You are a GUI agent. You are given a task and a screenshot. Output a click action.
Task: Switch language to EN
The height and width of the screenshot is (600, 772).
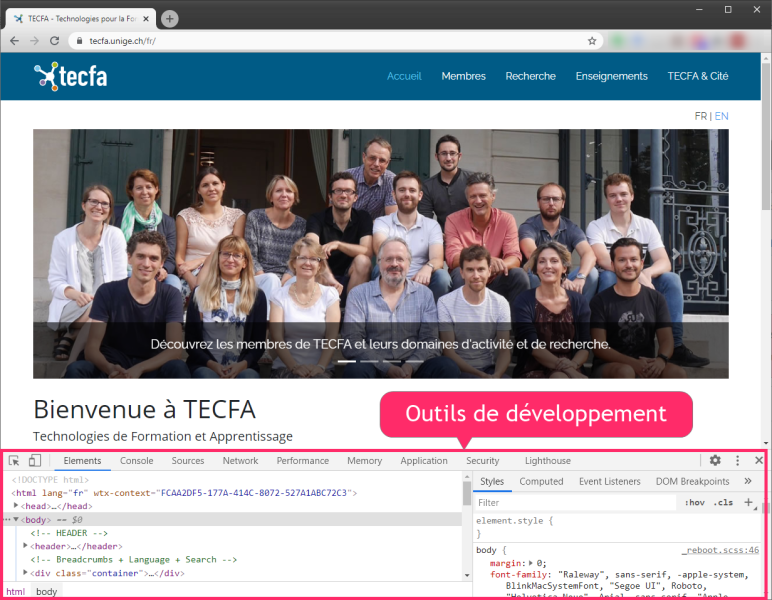point(721,116)
